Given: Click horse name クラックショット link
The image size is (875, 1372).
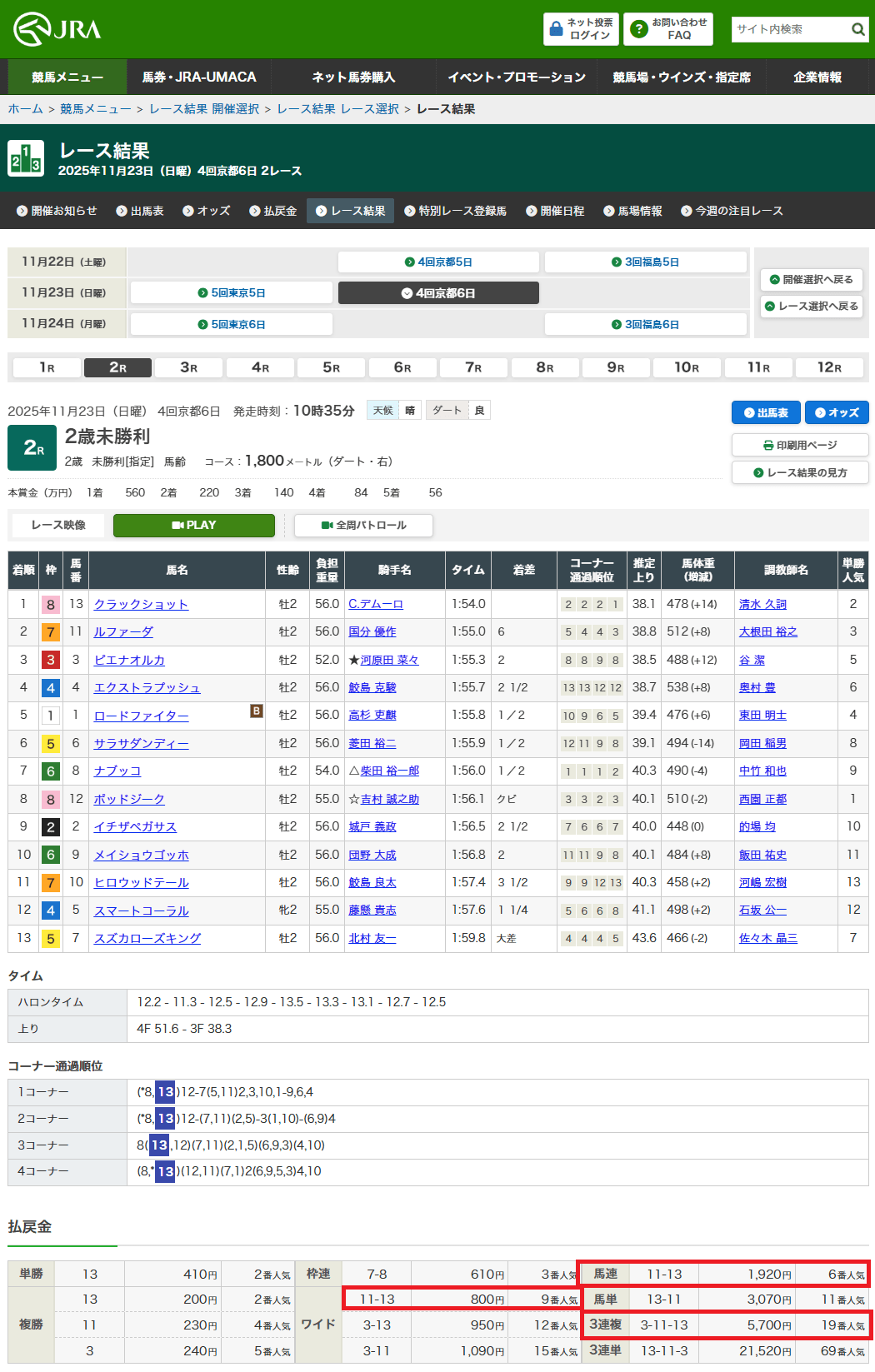Looking at the screenshot, I should 141,604.
